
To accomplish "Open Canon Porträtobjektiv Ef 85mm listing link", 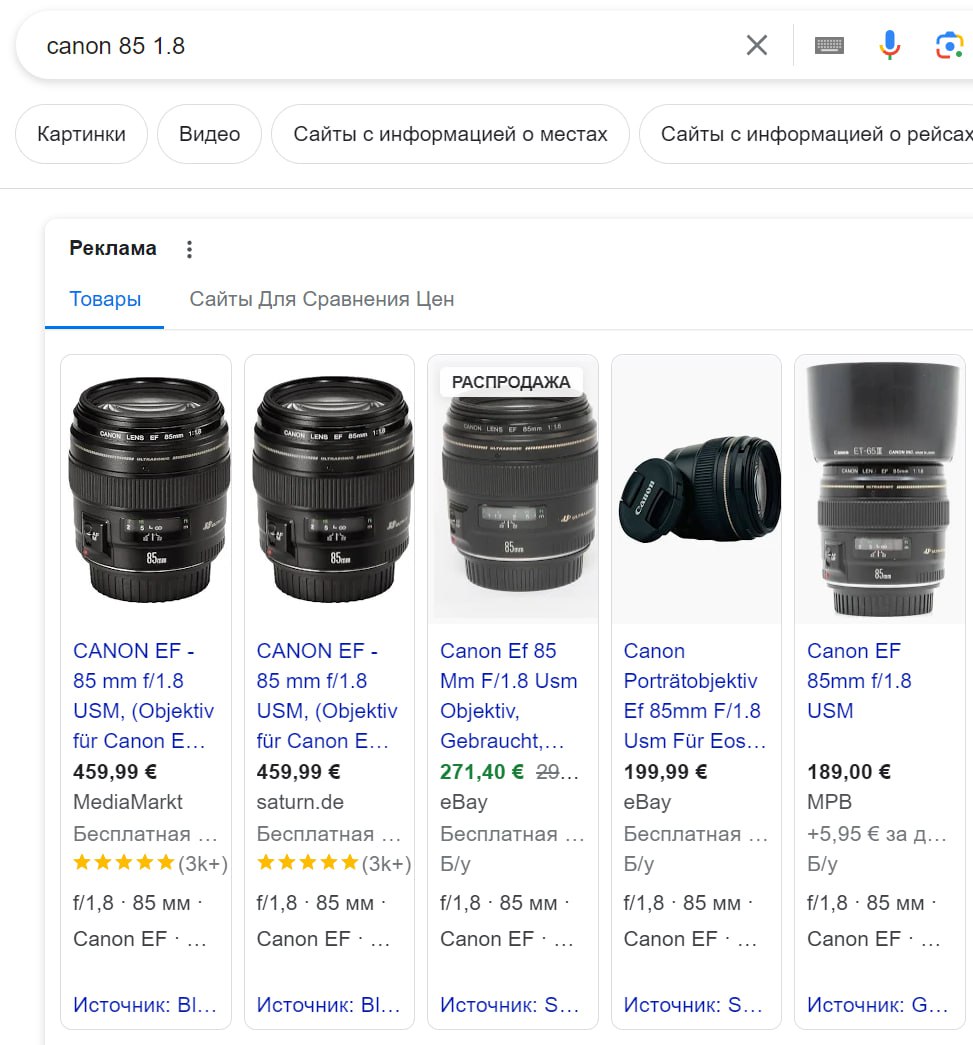I will coord(694,696).
